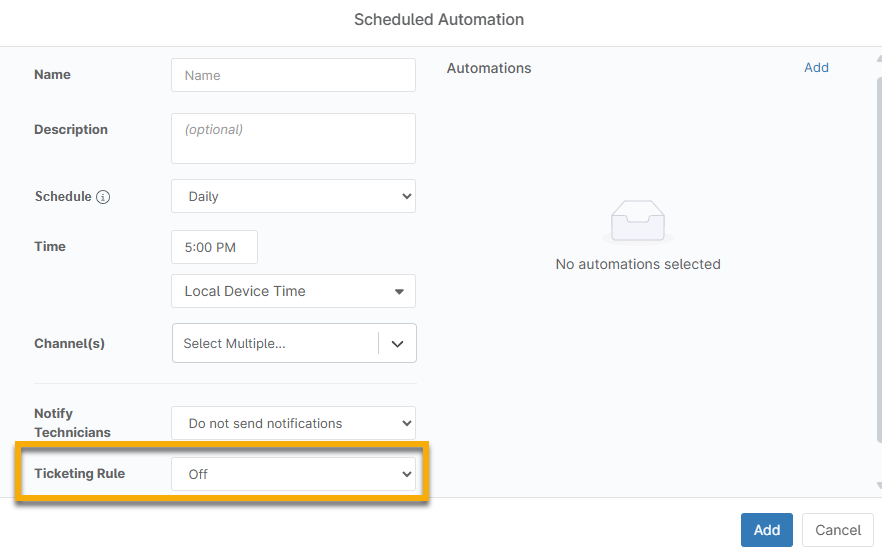Open the Select Multiple channels field

point(275,343)
